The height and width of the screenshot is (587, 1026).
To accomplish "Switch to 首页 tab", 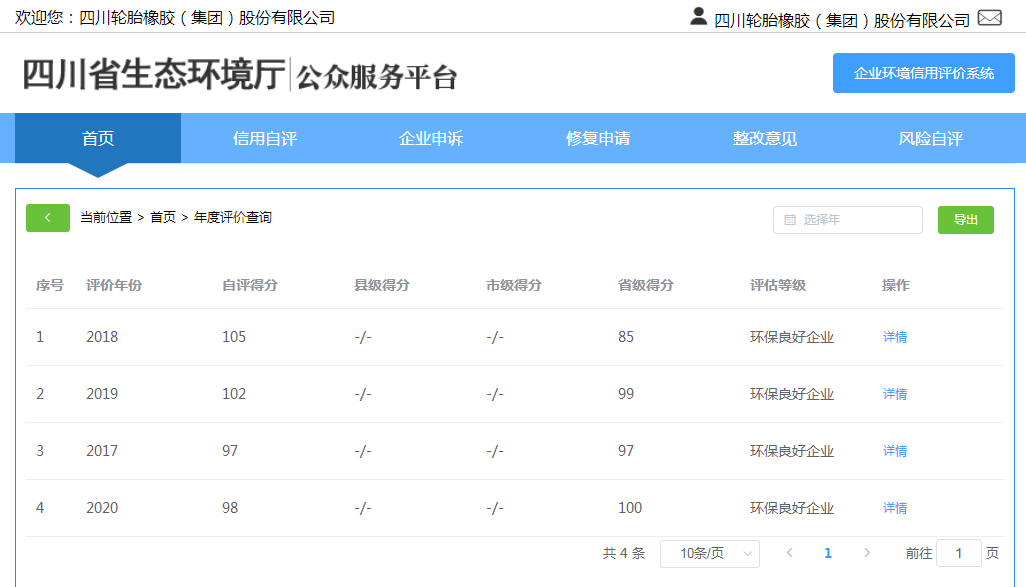I will (98, 138).
